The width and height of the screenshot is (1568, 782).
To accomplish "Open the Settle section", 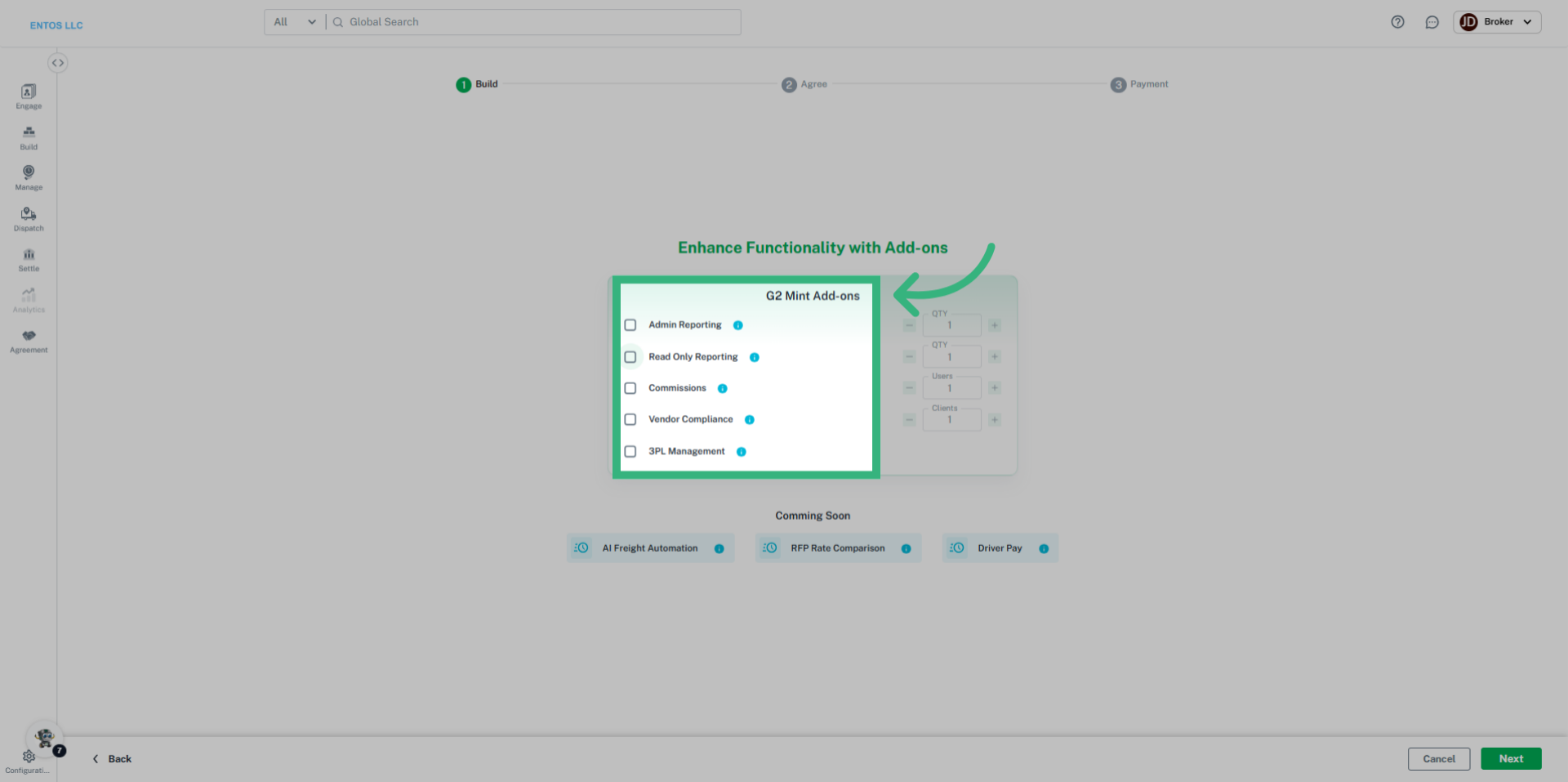I will coord(28,257).
